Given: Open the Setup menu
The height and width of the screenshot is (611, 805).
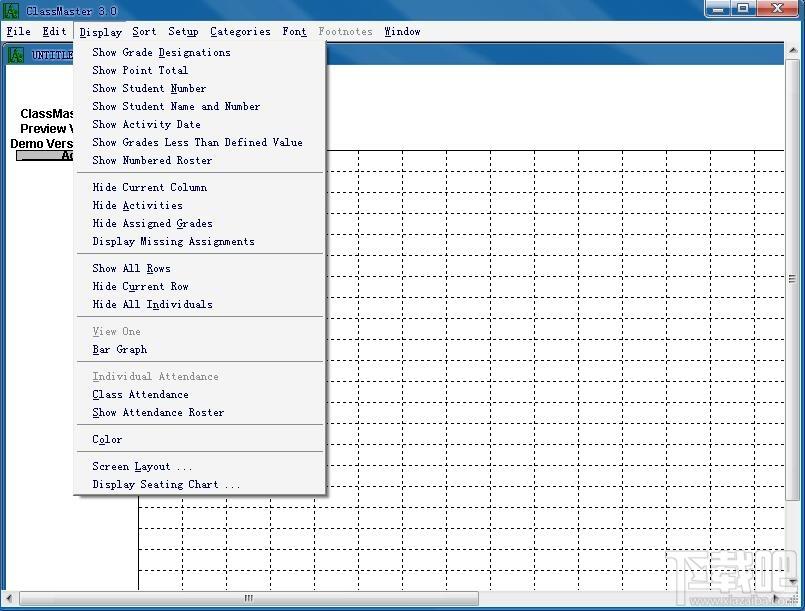Looking at the screenshot, I should click(x=183, y=31).
